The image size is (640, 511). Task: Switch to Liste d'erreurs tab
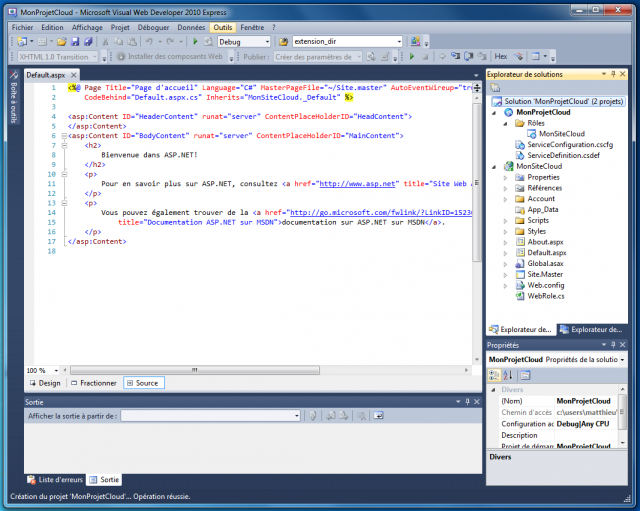pyautogui.click(x=55, y=480)
